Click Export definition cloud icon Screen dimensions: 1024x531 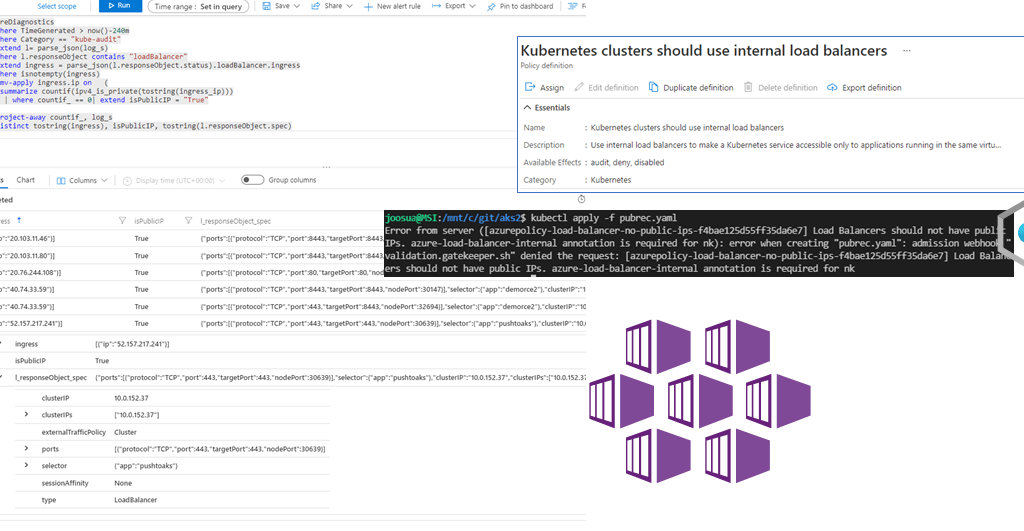pyautogui.click(x=832, y=87)
